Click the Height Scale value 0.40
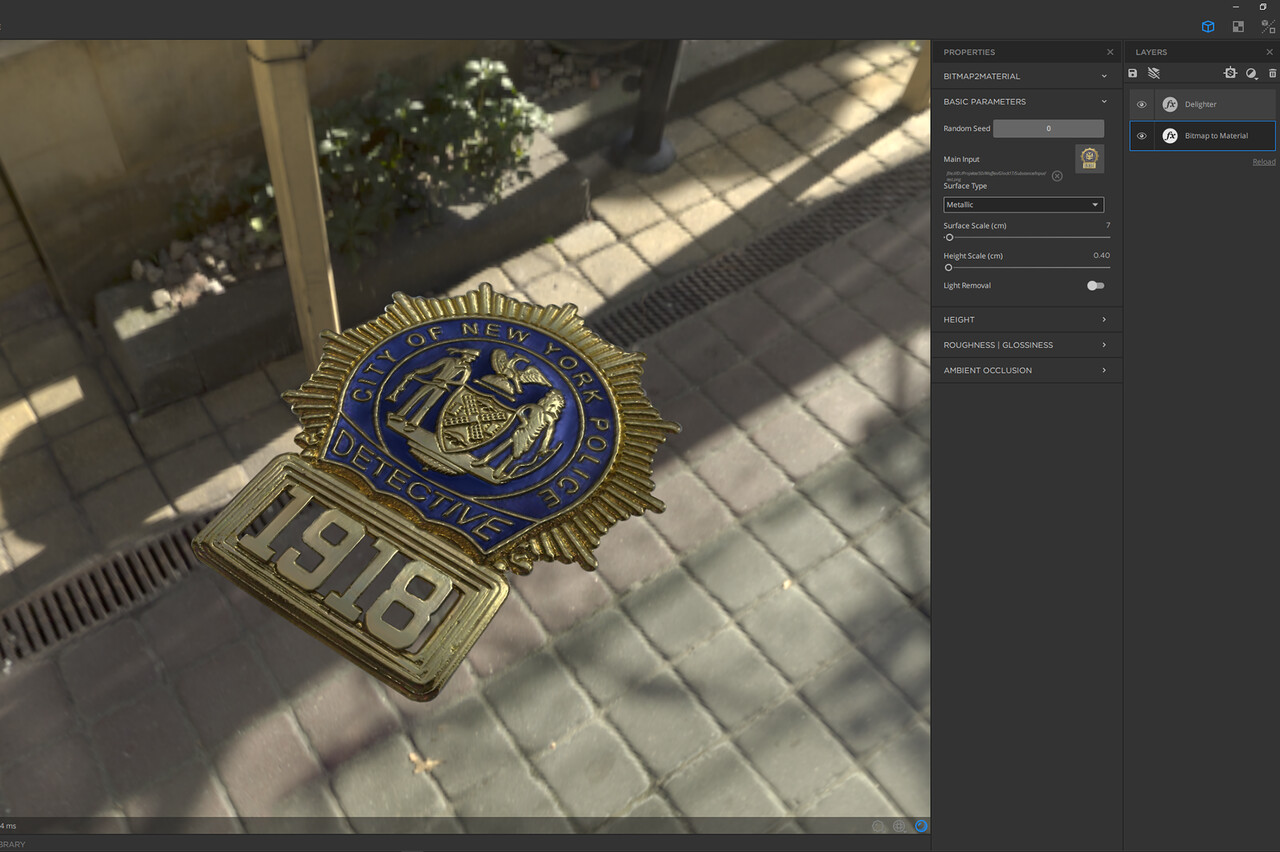The width and height of the screenshot is (1280, 852). [x=1101, y=255]
